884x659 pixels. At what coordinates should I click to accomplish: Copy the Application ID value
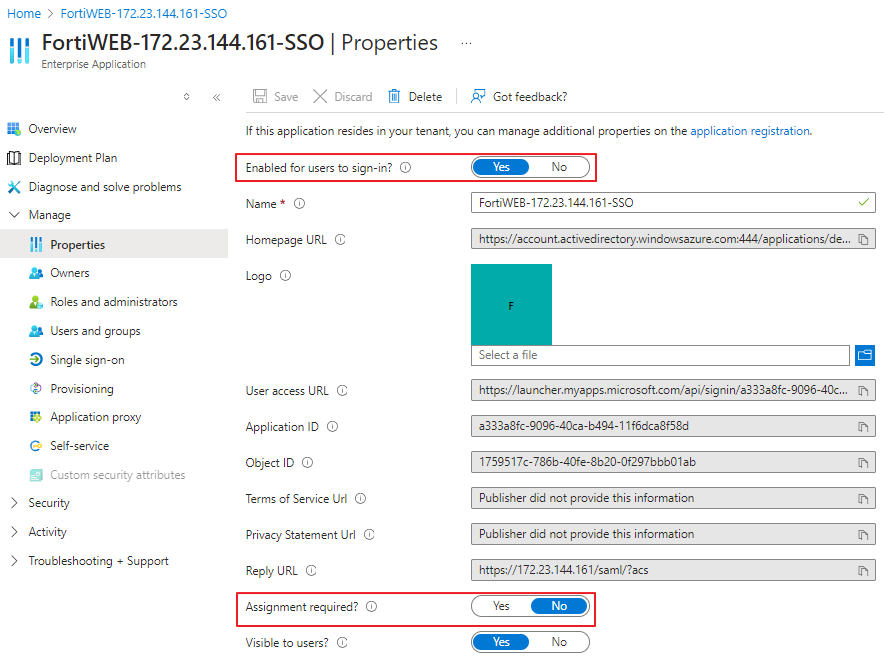click(x=863, y=426)
